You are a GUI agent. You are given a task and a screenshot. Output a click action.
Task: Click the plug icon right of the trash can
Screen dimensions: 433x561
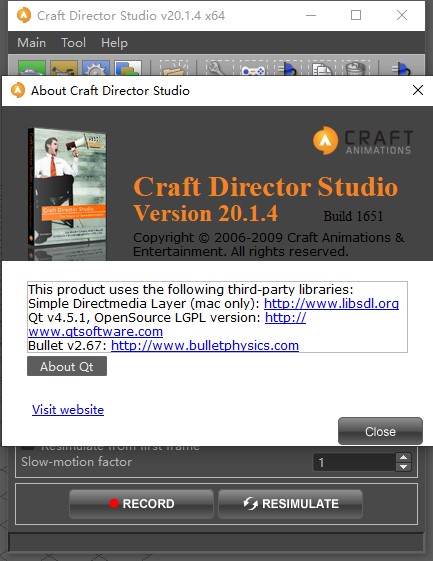click(401, 68)
